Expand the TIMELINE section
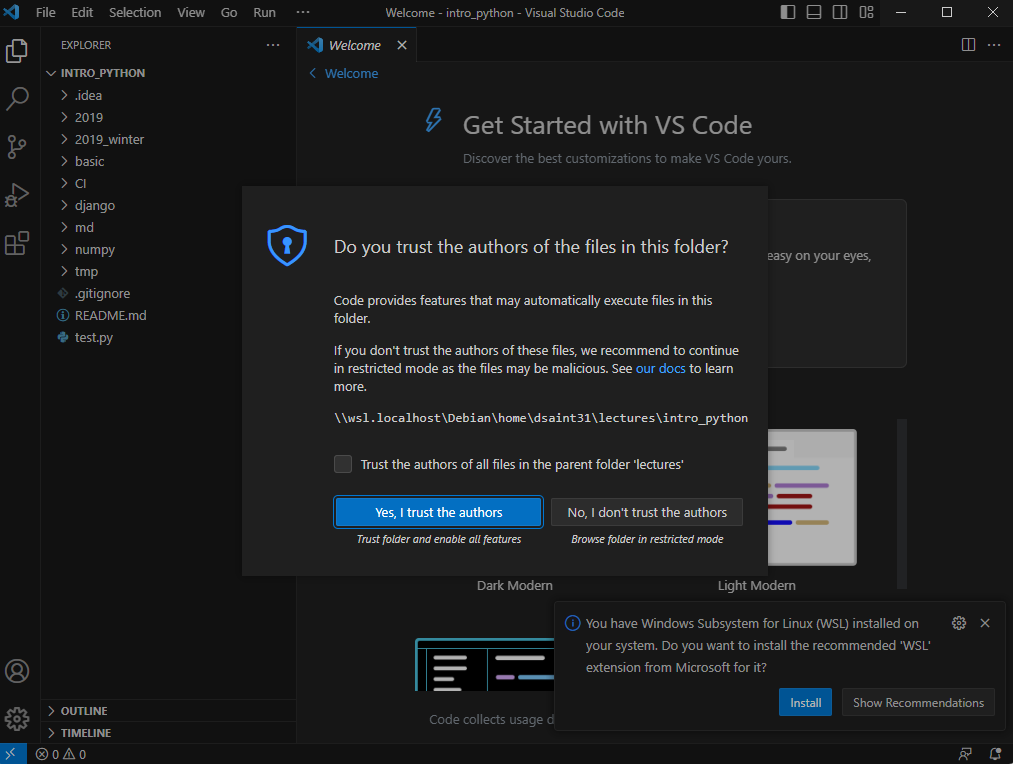1013x764 pixels. (168, 732)
